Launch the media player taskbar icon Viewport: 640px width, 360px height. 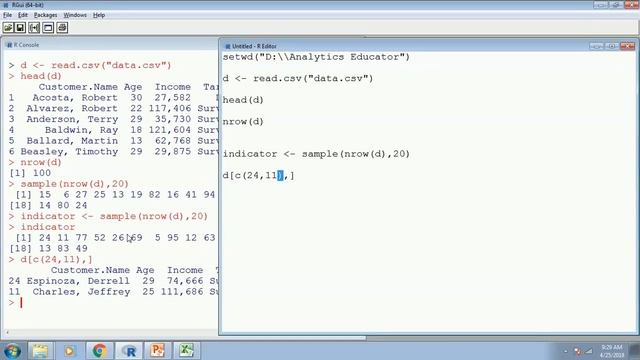(x=69, y=351)
